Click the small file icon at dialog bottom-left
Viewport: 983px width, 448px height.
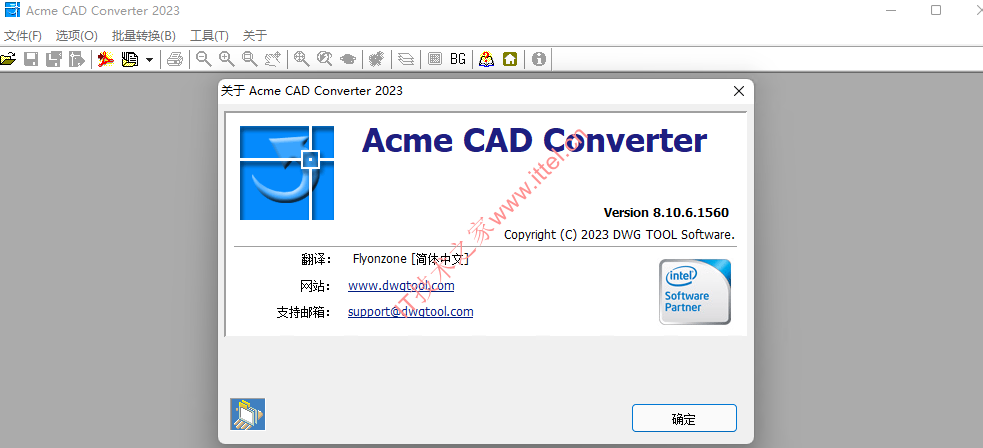(248, 414)
